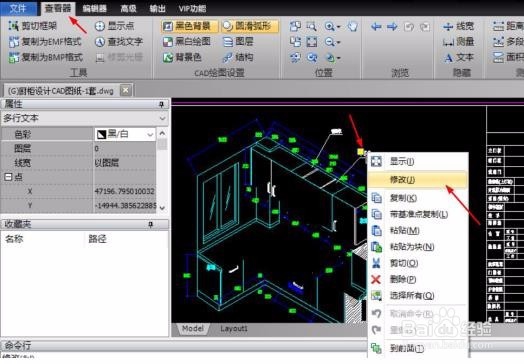Choose 选择所有(Q) in context menu

pos(418,295)
